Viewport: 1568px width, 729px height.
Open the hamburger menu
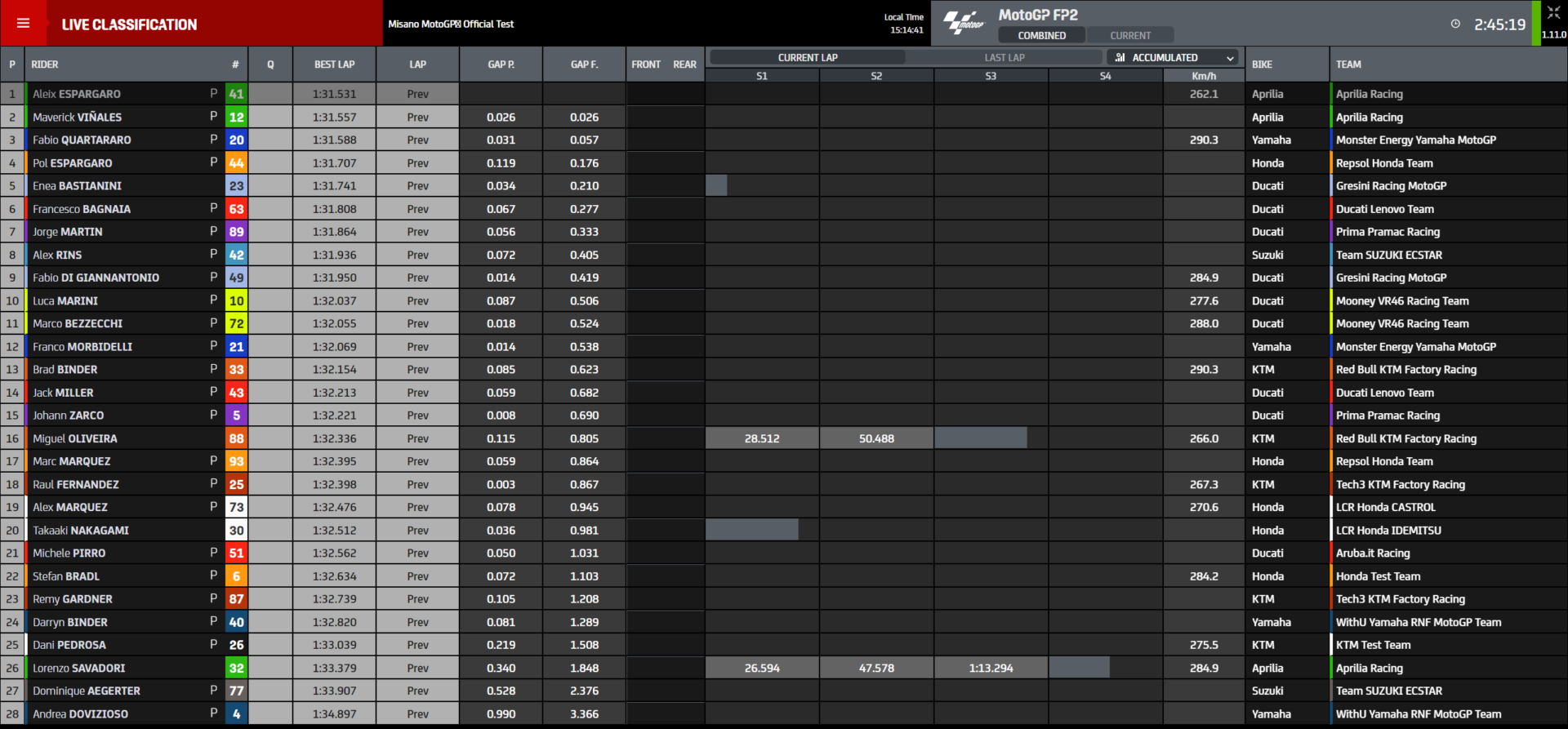coord(23,24)
